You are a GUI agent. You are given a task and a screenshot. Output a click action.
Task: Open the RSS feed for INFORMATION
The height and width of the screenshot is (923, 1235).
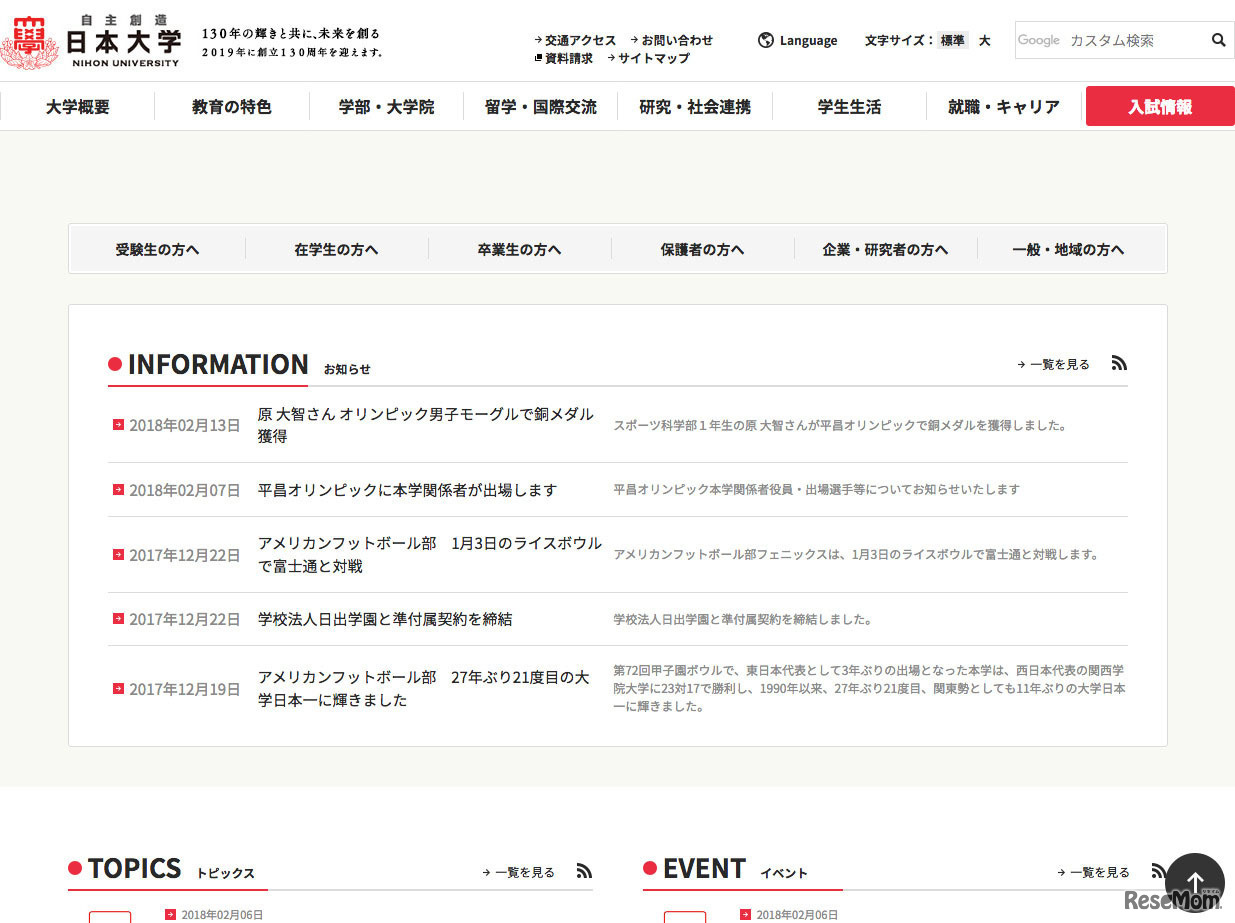[1119, 363]
